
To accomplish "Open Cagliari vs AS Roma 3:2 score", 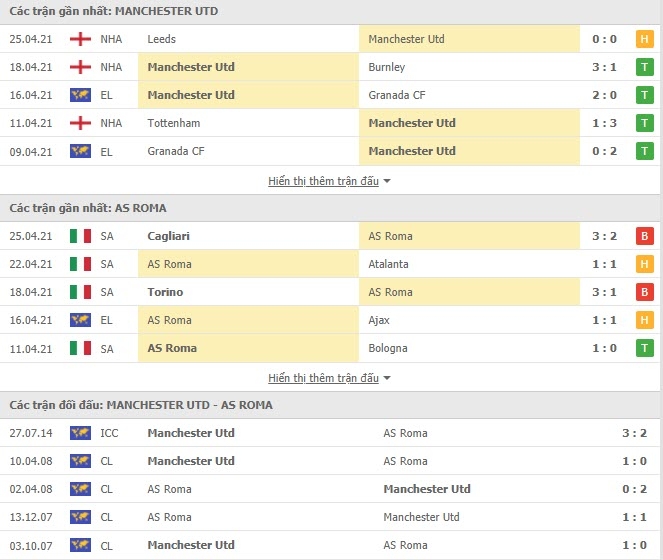I will (x=604, y=236).
